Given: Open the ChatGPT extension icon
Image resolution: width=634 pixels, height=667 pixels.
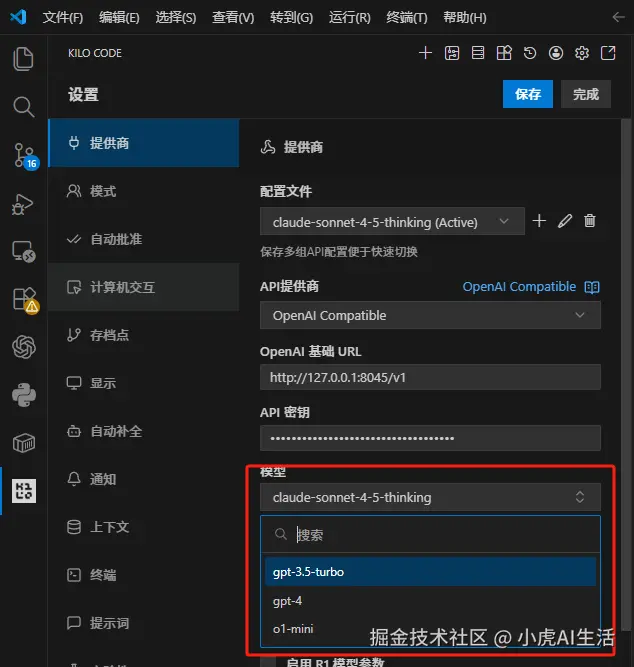Looking at the screenshot, I should (x=24, y=347).
